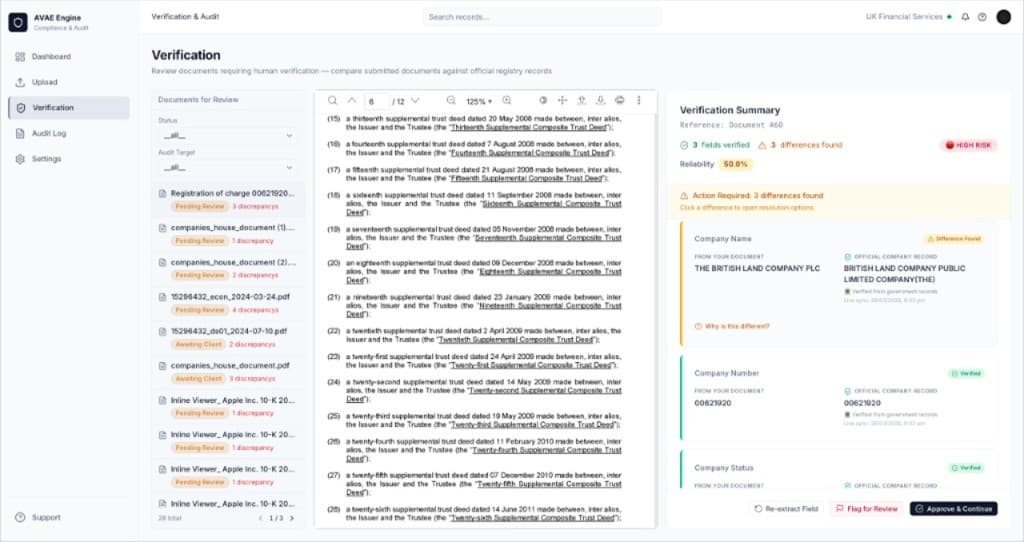Click 'Twentieth Supplemental Composite Trust Deed' text
The width and height of the screenshot is (1024, 542).
[x=516, y=340]
